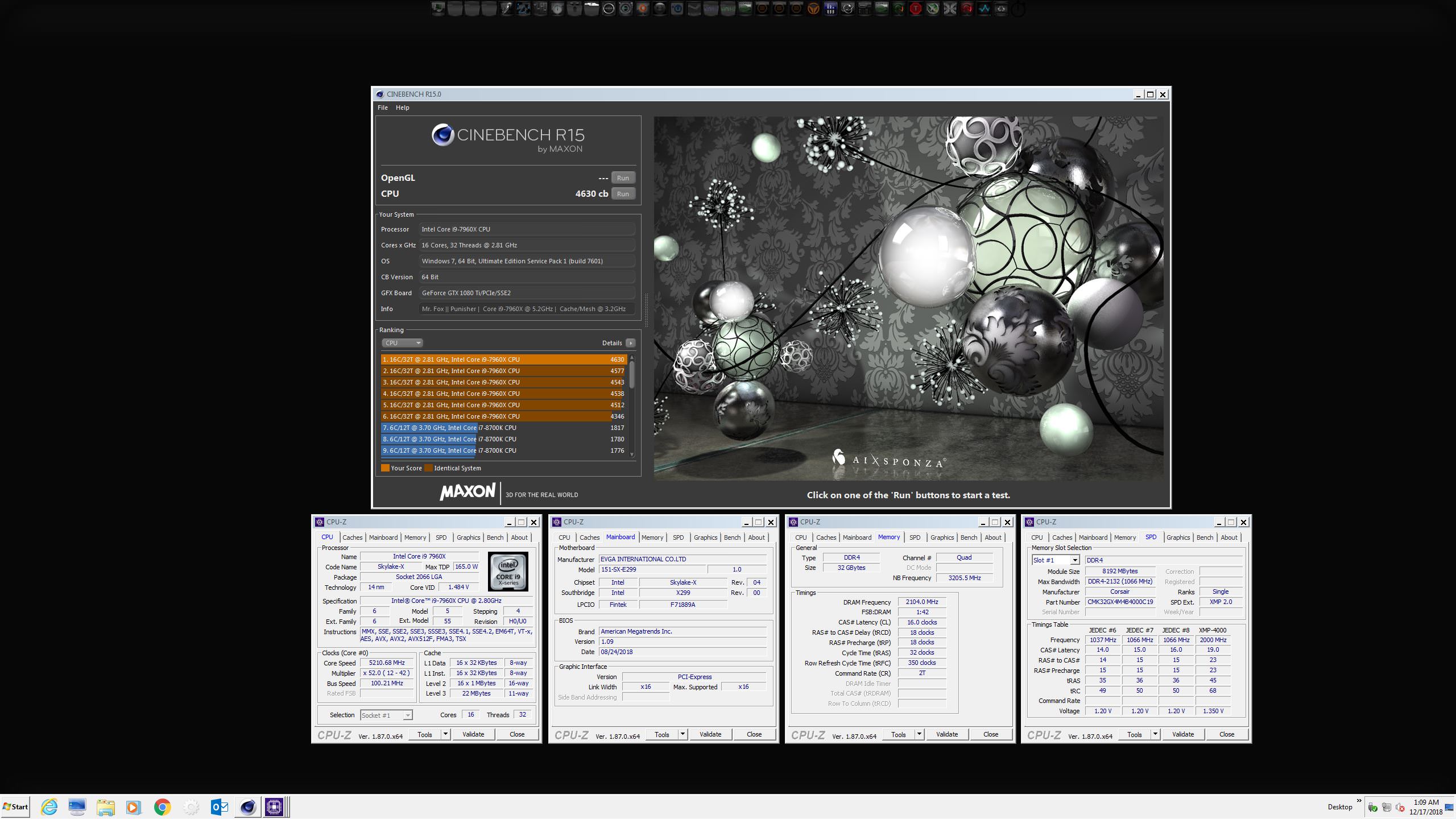Click the Intel Core i9 X-series logo
The width and height of the screenshot is (1456, 819).
point(508,572)
